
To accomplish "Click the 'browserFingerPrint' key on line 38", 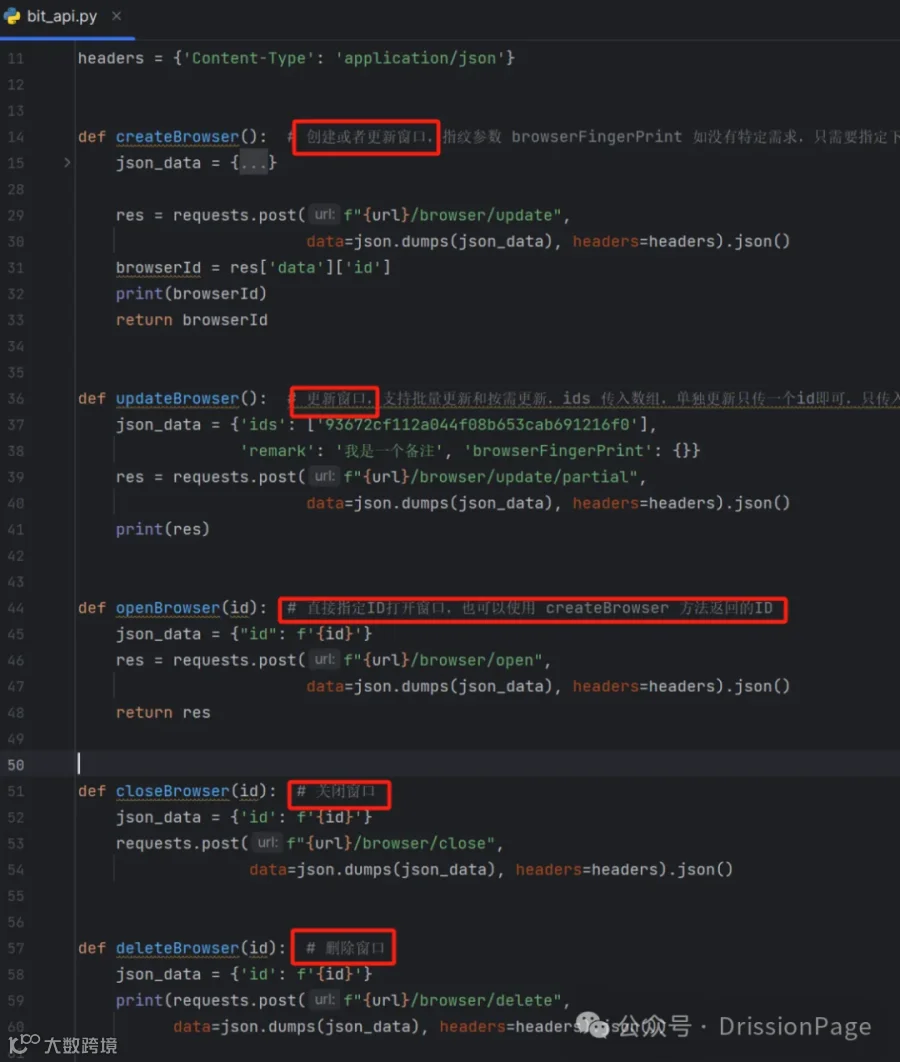I will click(557, 450).
